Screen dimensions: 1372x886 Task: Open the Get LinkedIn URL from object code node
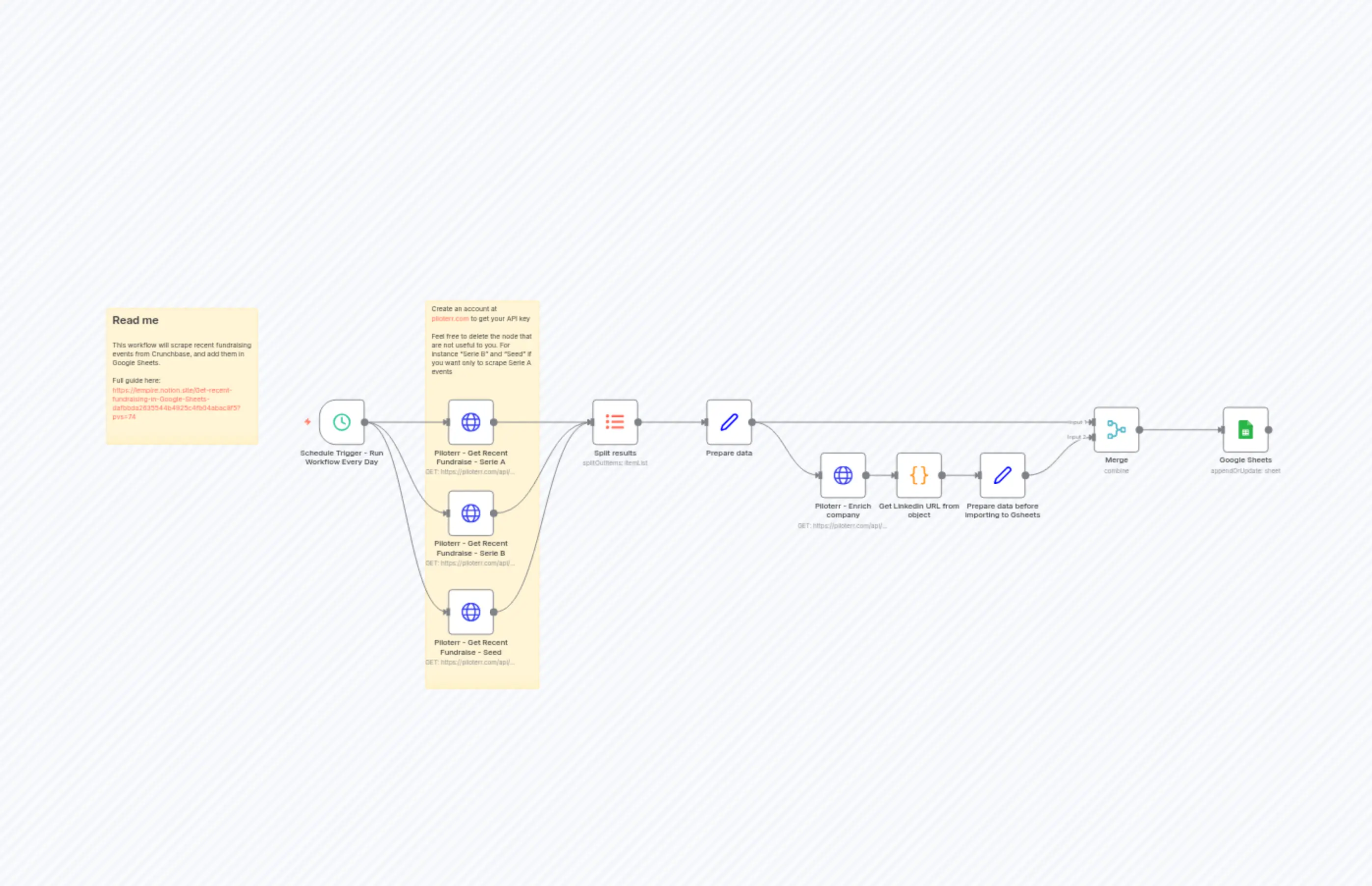(x=918, y=475)
